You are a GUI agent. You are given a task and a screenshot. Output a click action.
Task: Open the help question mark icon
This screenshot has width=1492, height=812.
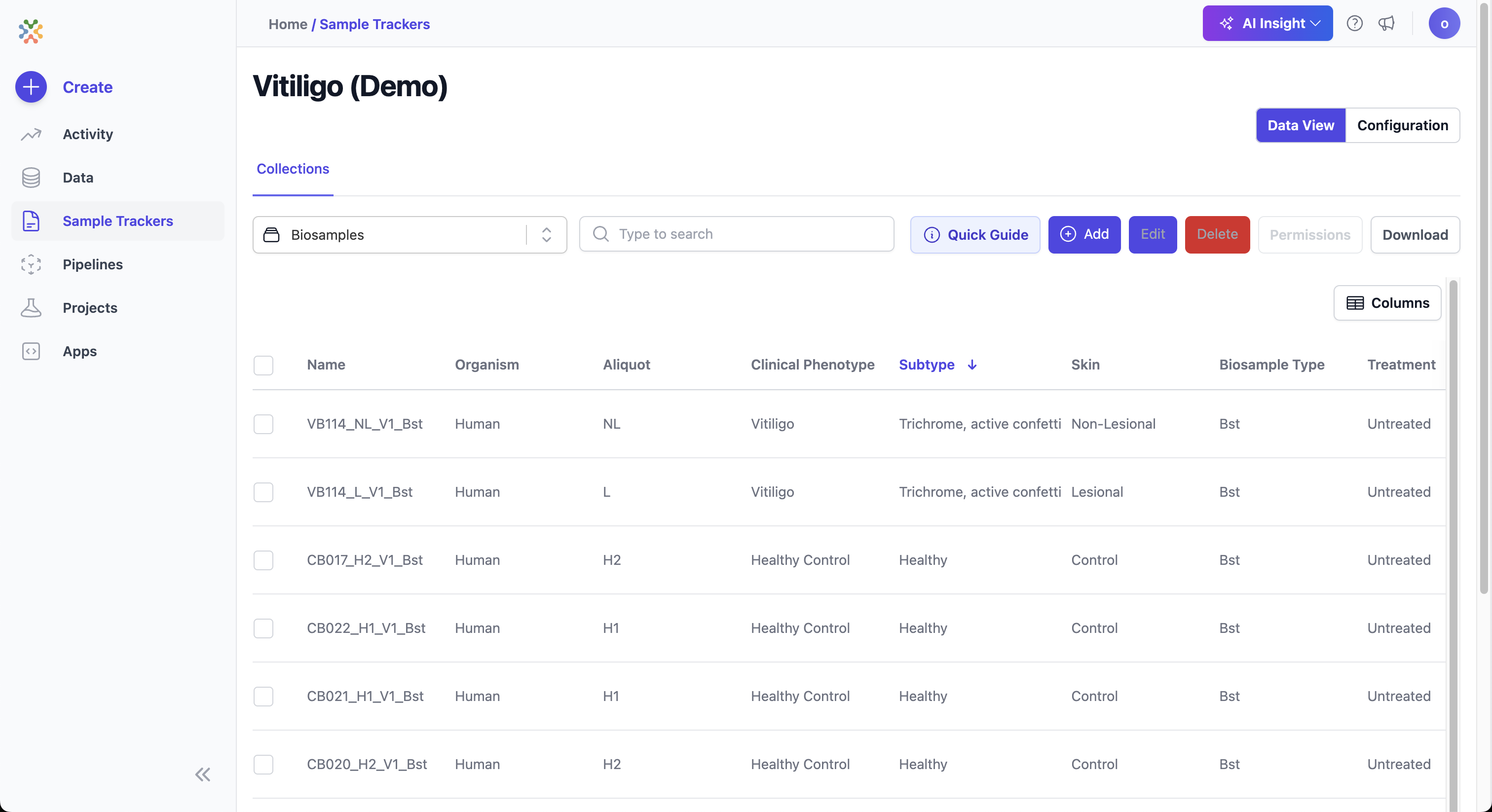point(1354,23)
